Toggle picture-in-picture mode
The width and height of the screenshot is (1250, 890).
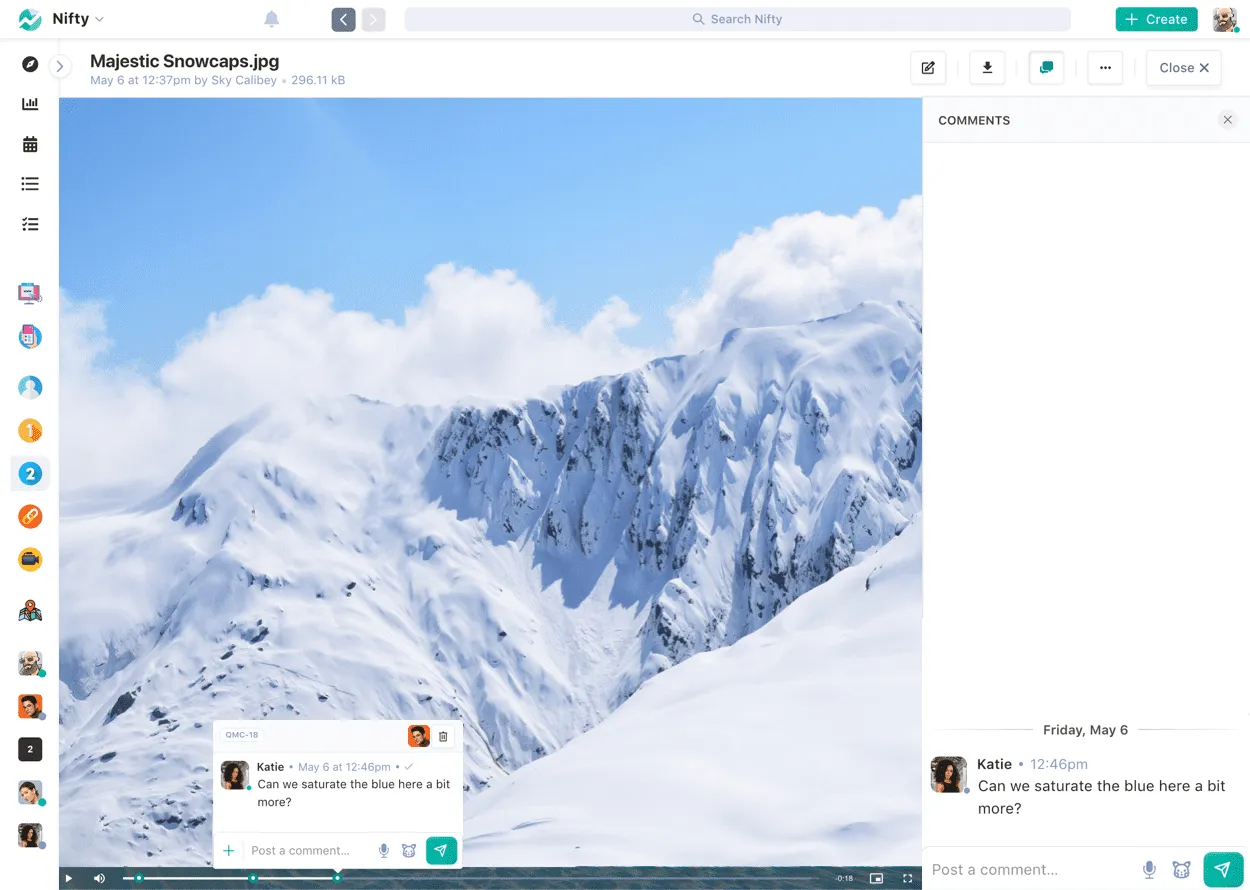click(876, 878)
